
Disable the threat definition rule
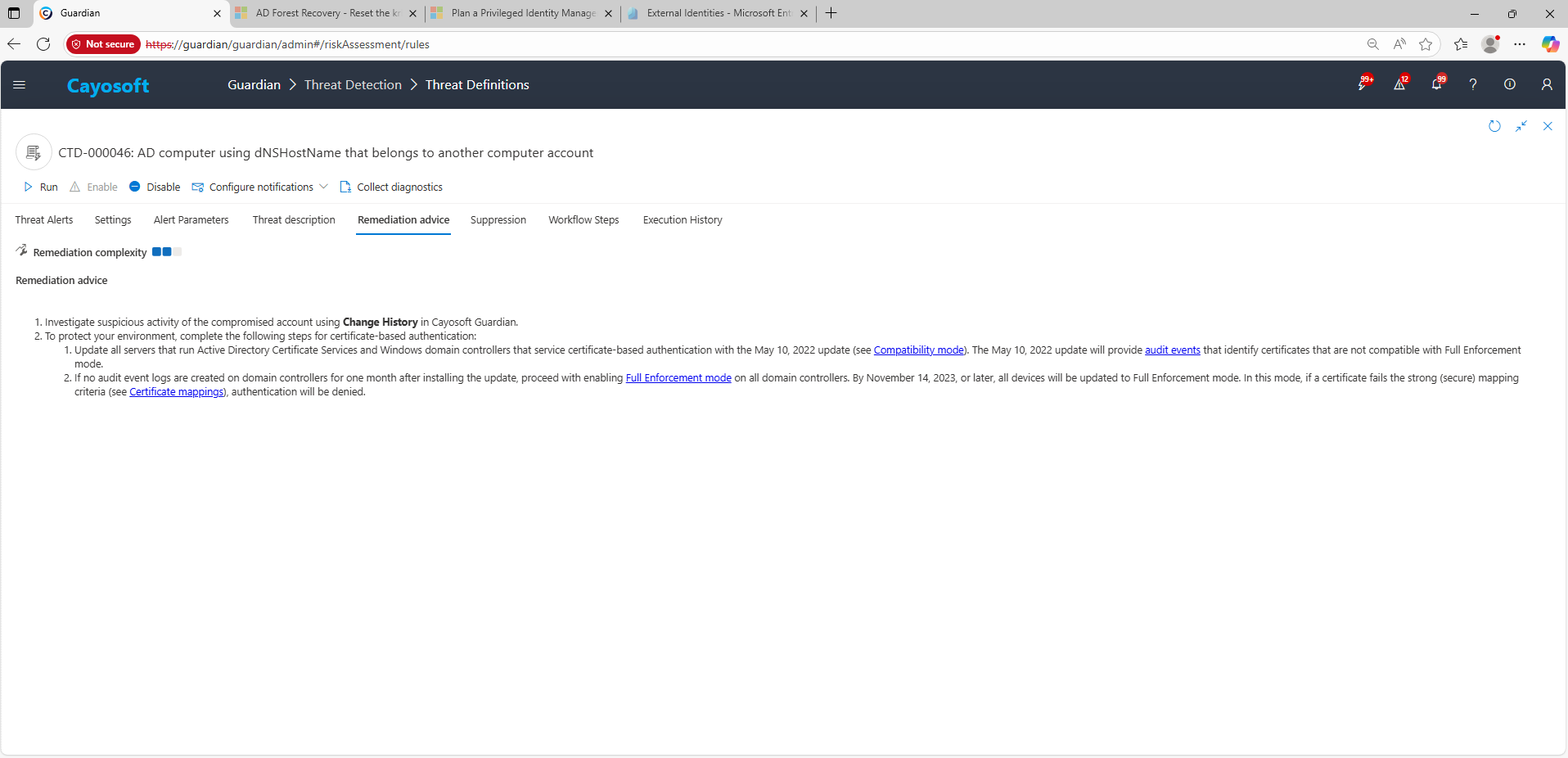tap(155, 187)
